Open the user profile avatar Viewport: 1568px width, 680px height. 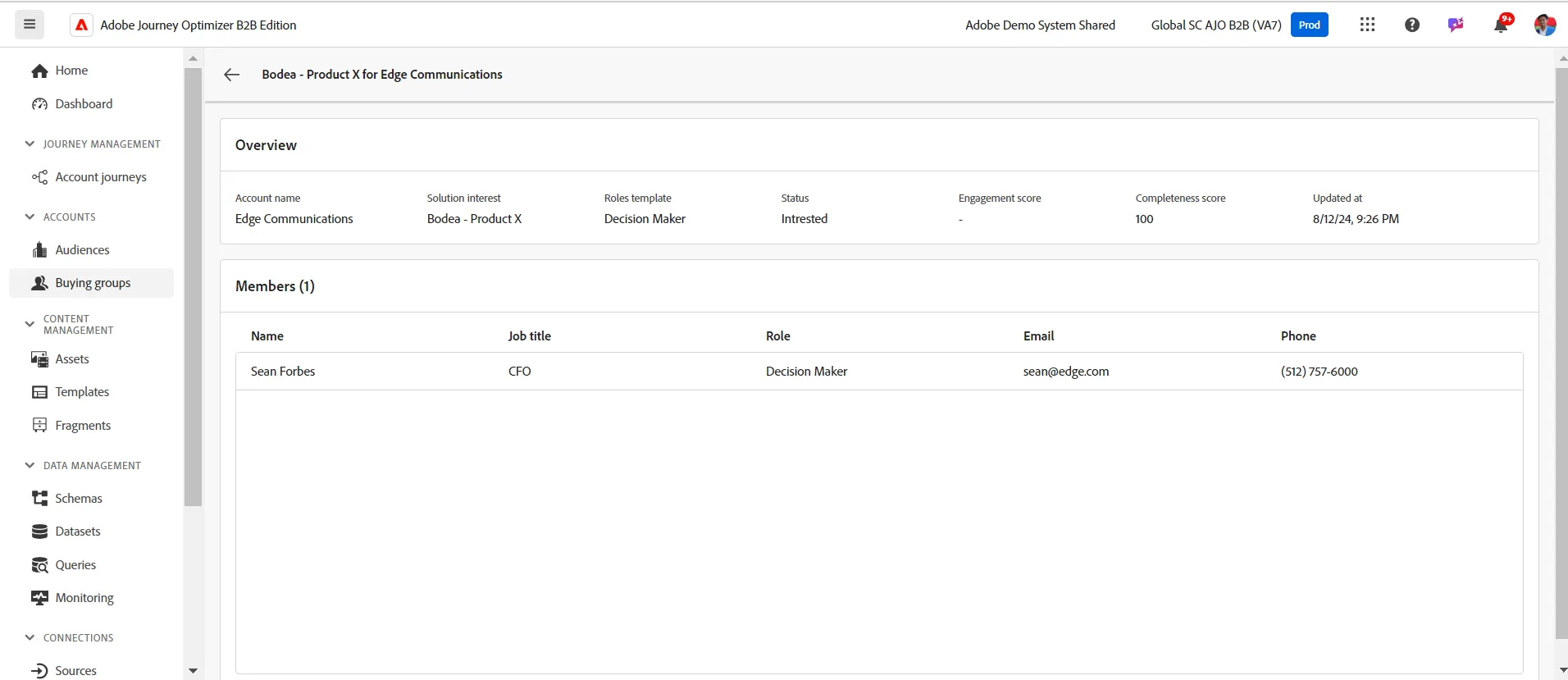click(x=1545, y=25)
